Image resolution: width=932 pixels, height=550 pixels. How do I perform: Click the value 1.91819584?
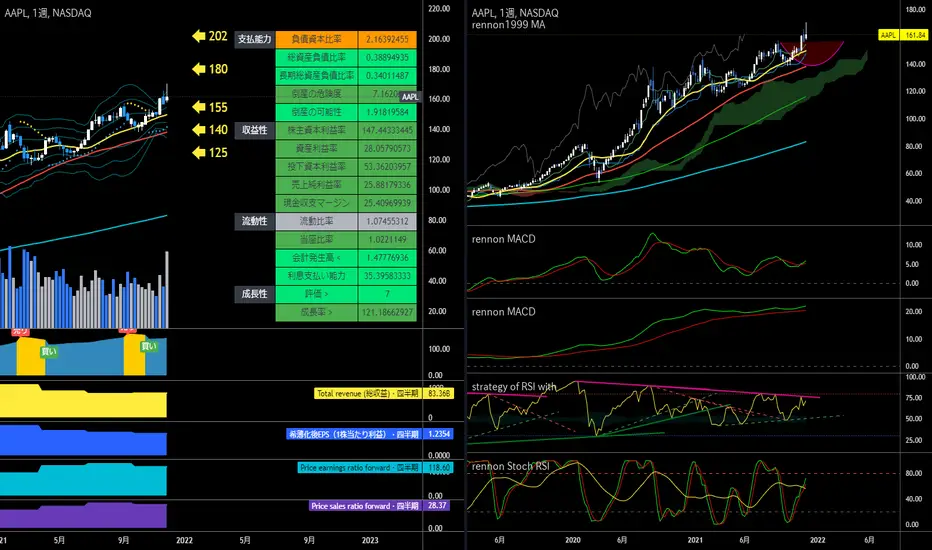click(x=387, y=112)
